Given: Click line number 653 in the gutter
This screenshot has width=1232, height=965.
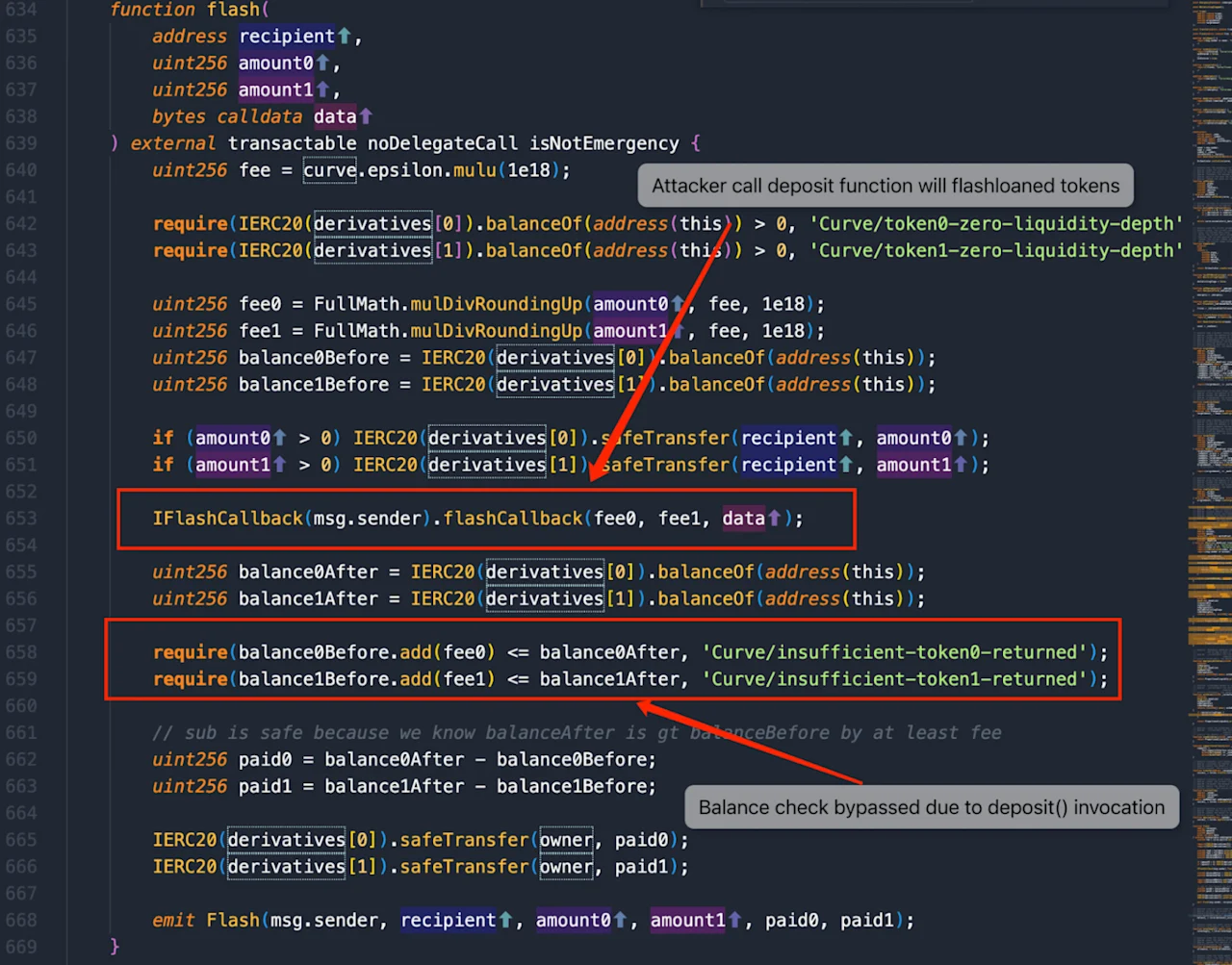Looking at the screenshot, I should click(x=21, y=519).
